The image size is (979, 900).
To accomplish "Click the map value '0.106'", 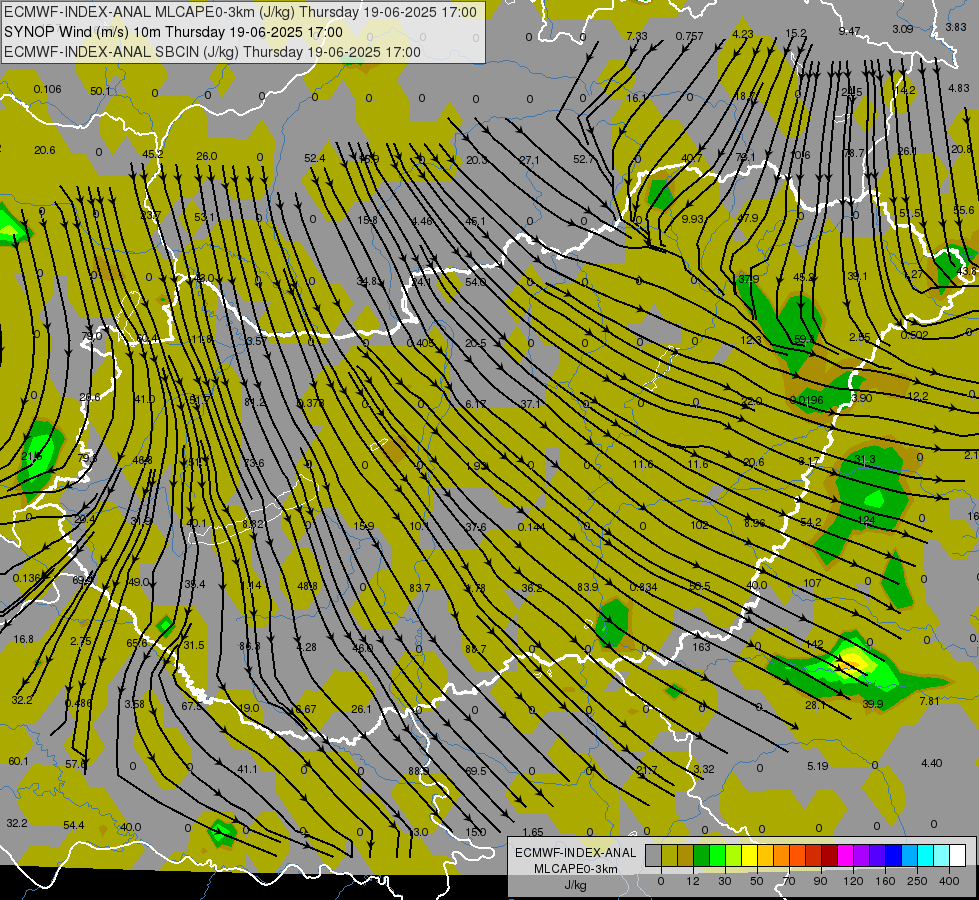I will (x=47, y=89).
